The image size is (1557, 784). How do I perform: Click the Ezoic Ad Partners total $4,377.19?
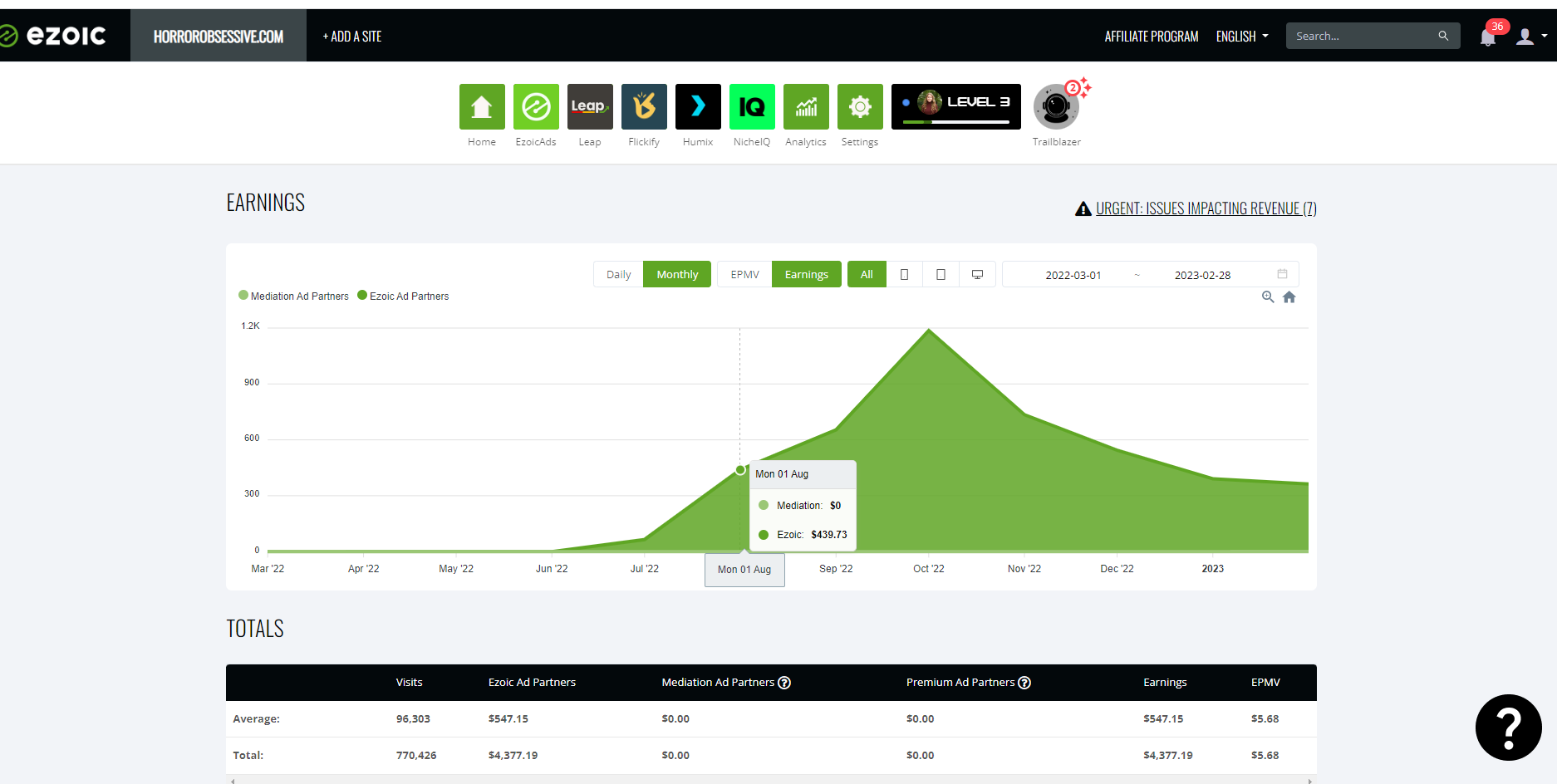[x=513, y=756]
